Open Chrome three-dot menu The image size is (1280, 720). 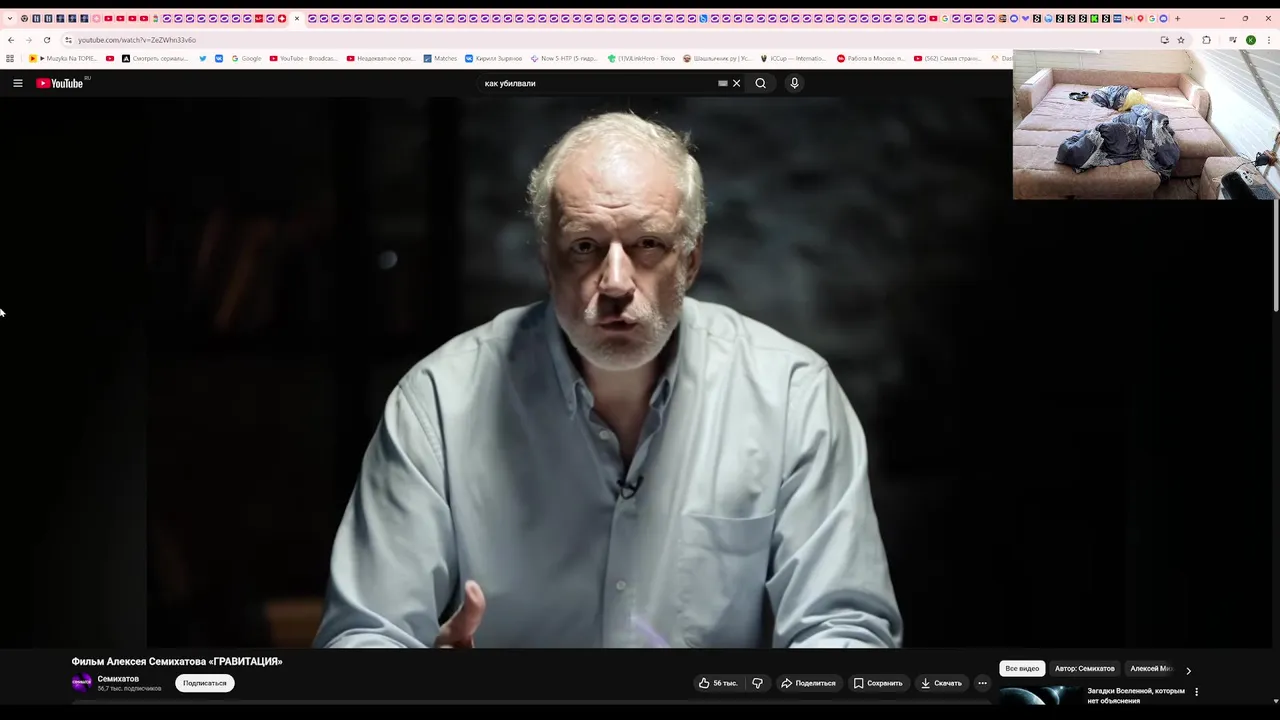[x=1269, y=40]
